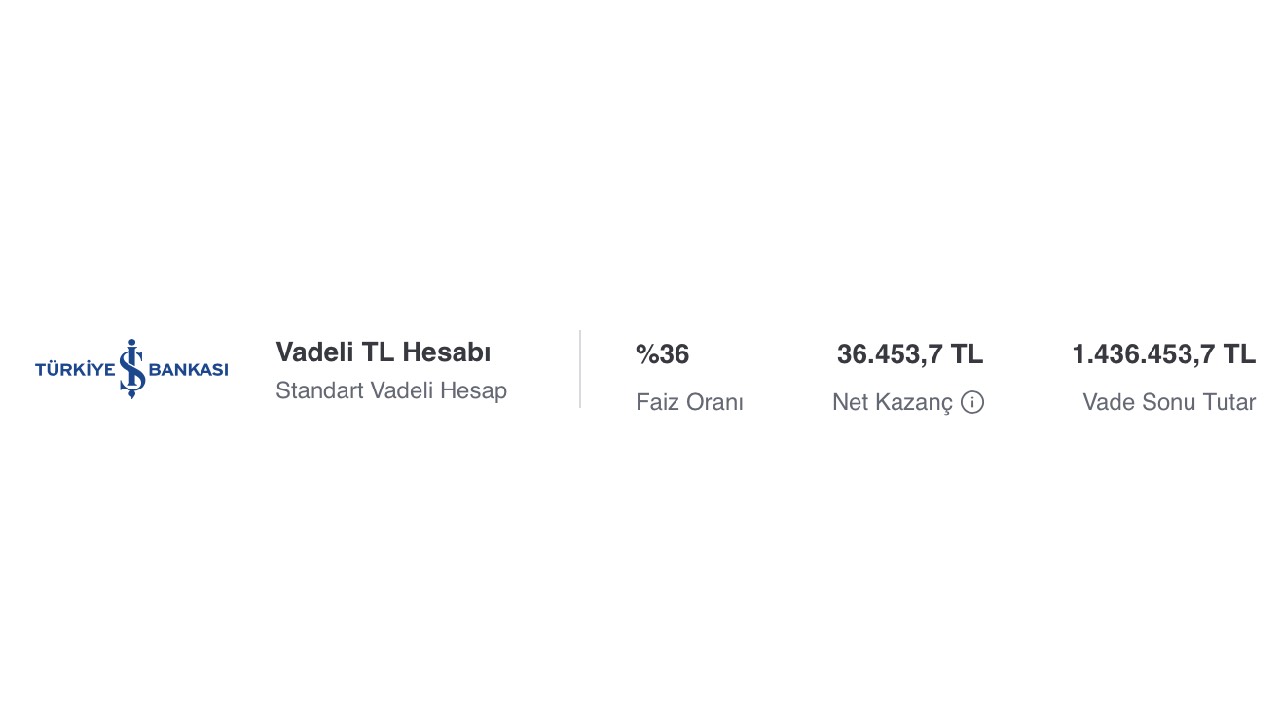Open the Net Kazanç info icon
Screen dimensions: 1280x720
point(972,402)
